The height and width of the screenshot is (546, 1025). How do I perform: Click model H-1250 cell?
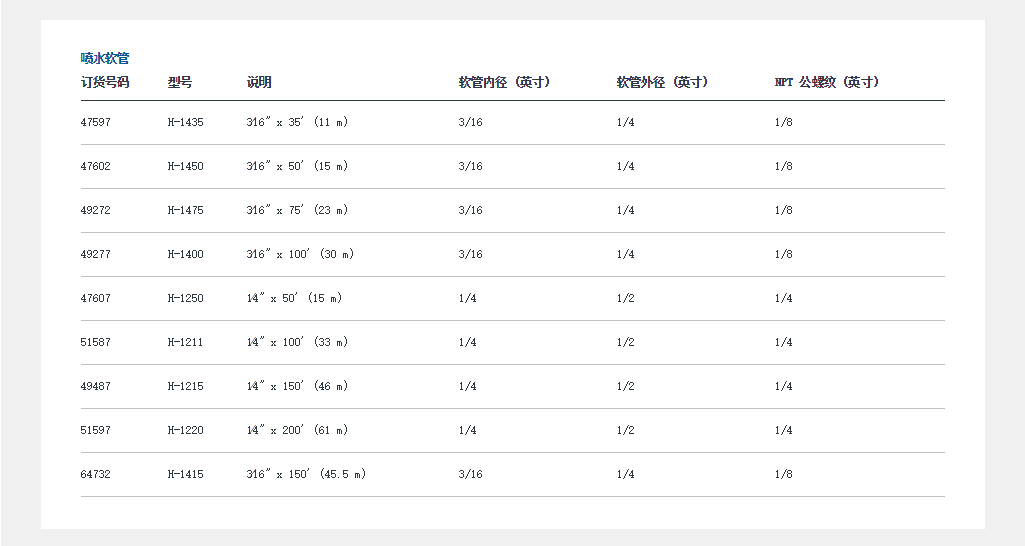(185, 298)
